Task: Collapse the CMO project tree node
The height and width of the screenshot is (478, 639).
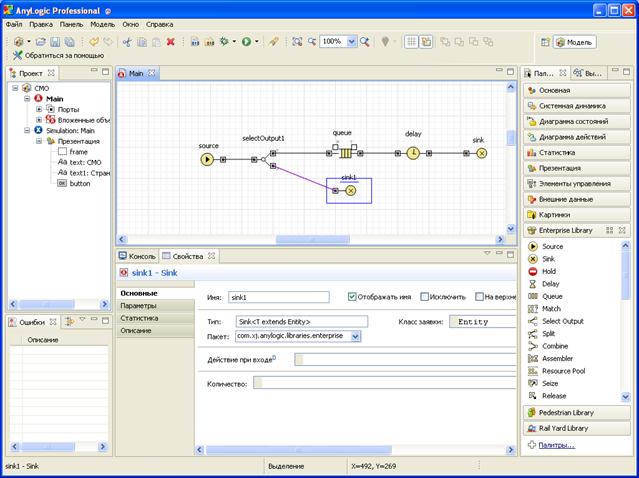Action: (x=15, y=88)
